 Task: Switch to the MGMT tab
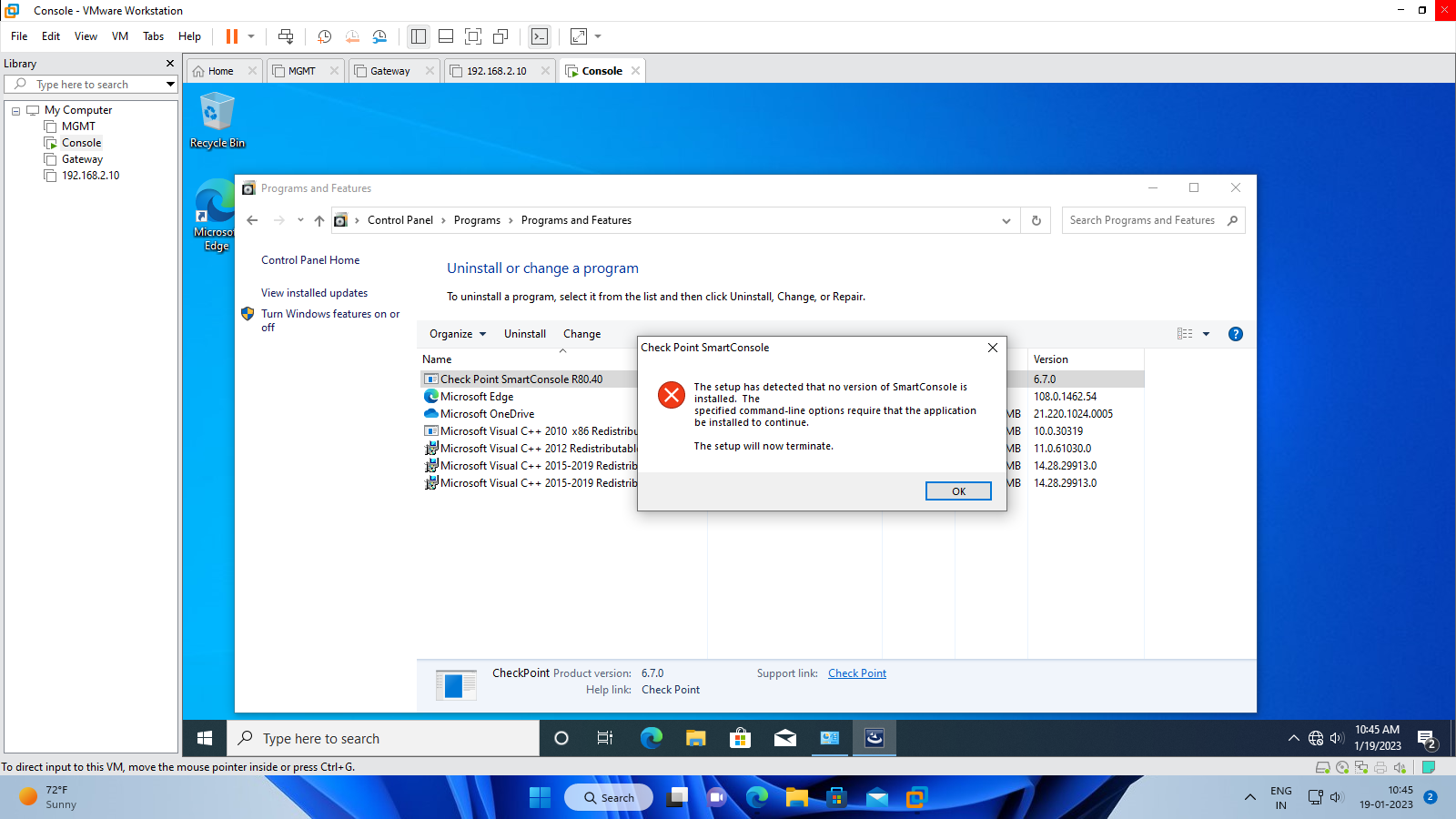301,71
